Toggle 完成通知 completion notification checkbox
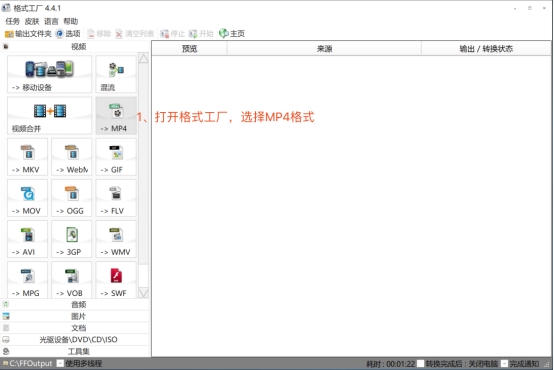Viewport: 554px width, 370px height. pos(505,364)
